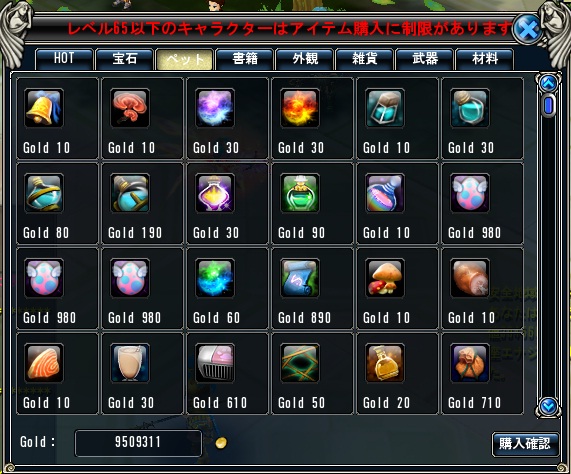Click the scroll down arrow button

coord(548,406)
